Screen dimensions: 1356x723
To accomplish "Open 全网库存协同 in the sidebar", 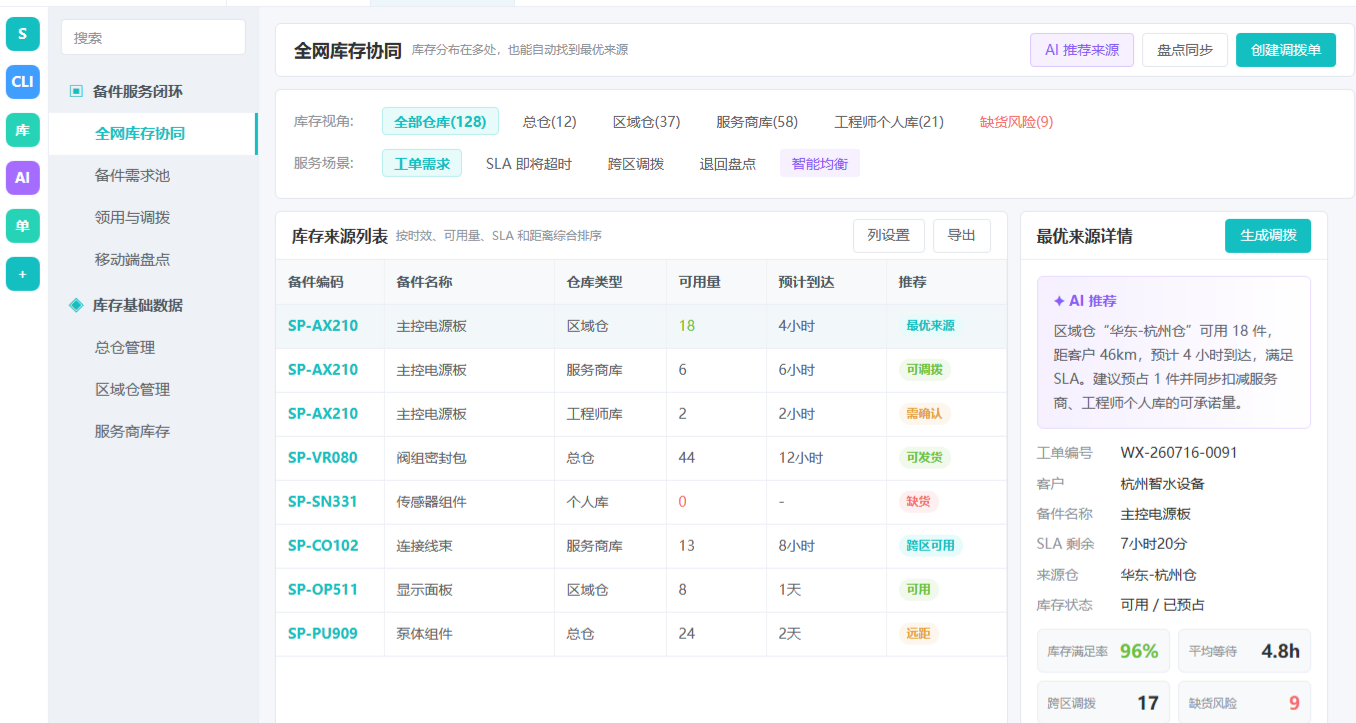I will [153, 133].
